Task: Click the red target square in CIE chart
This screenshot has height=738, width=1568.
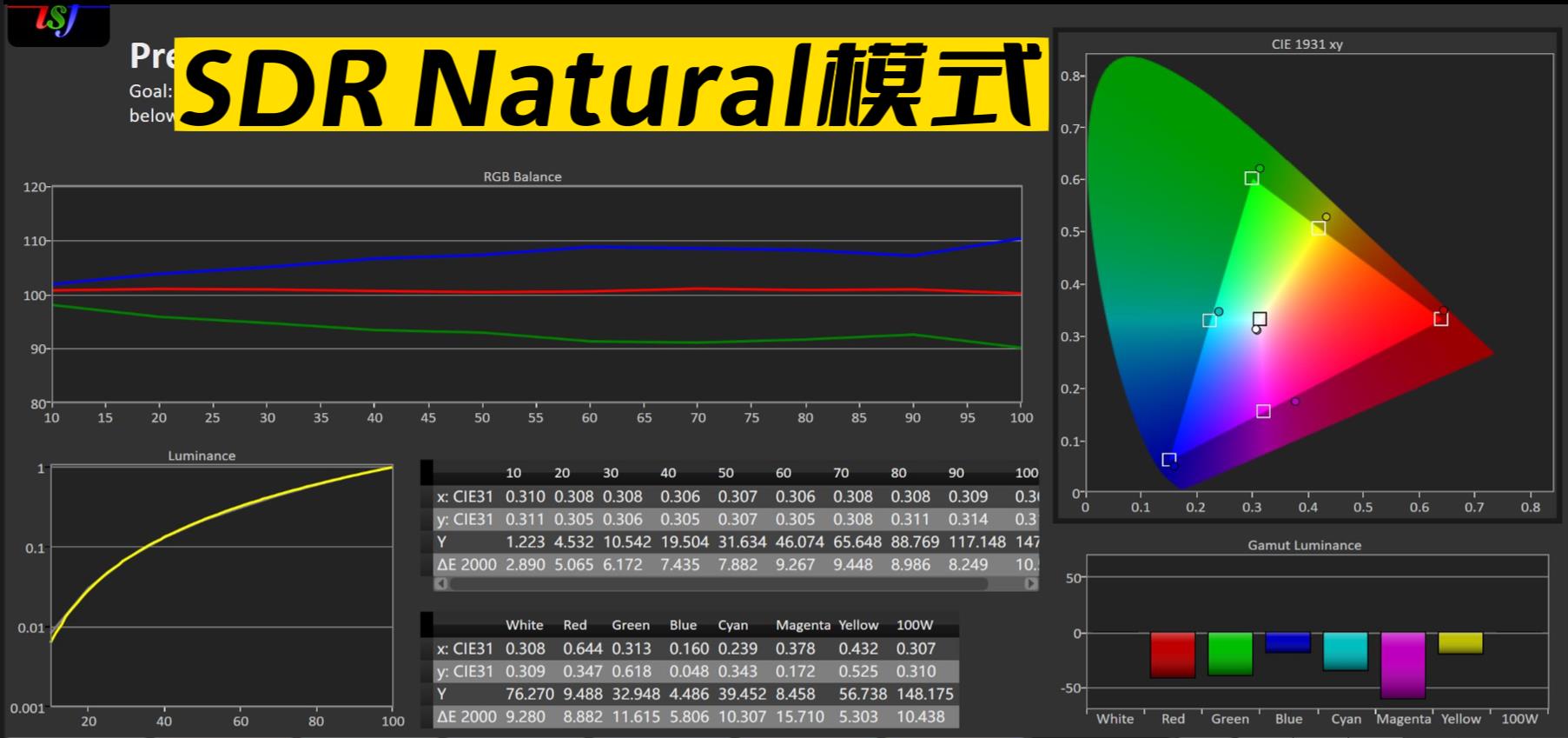Action: [1441, 319]
